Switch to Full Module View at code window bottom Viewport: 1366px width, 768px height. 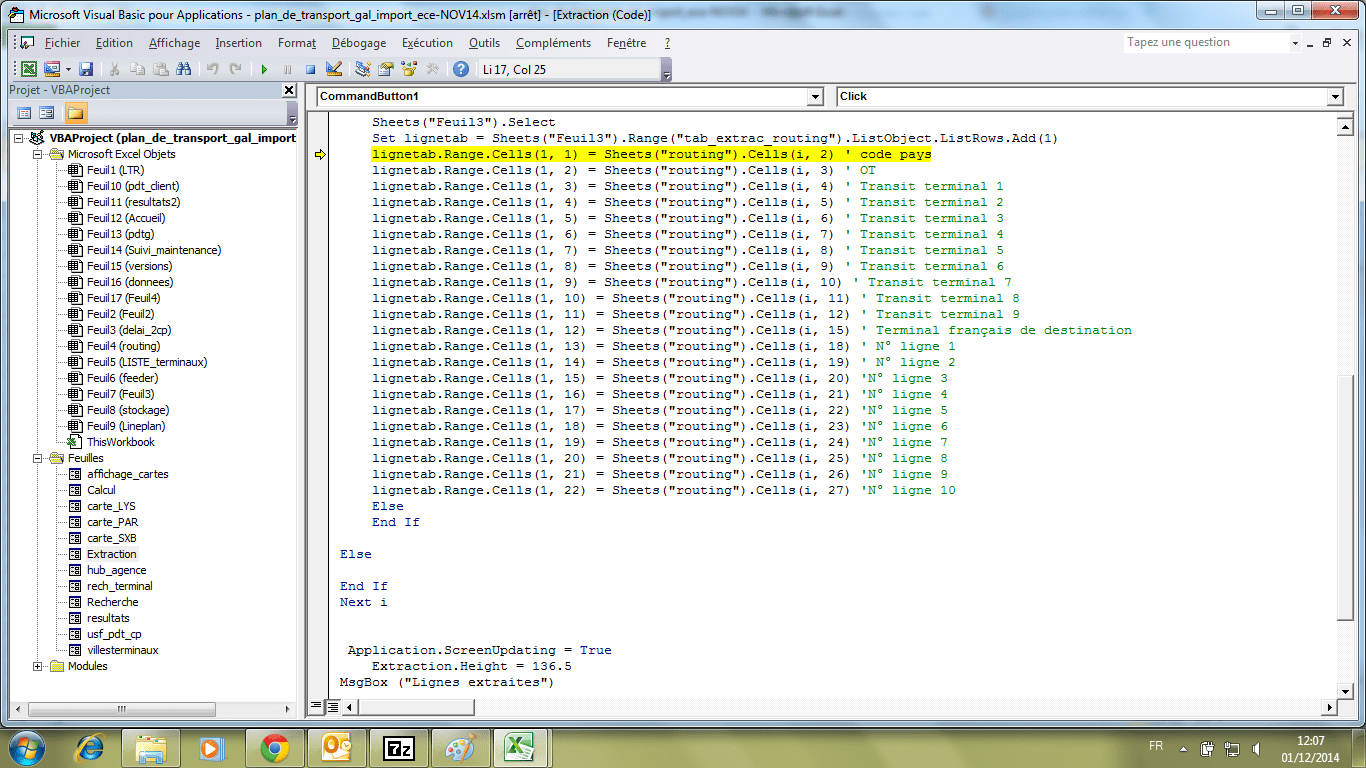pyautogui.click(x=332, y=707)
